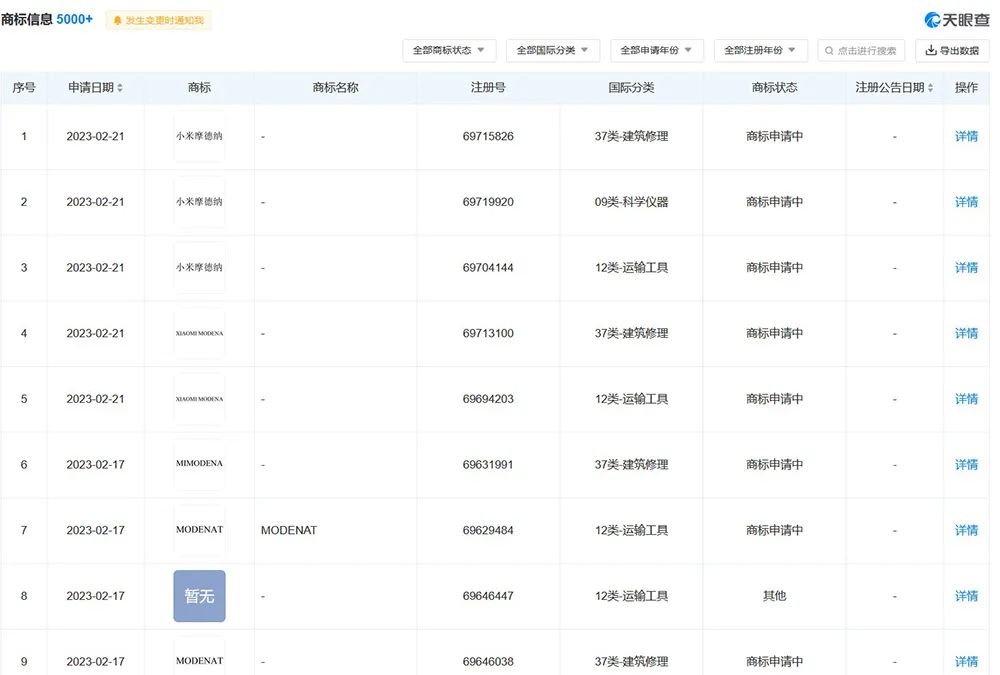
Task: Open 详情 for registration 69715826
Action: (x=966, y=136)
